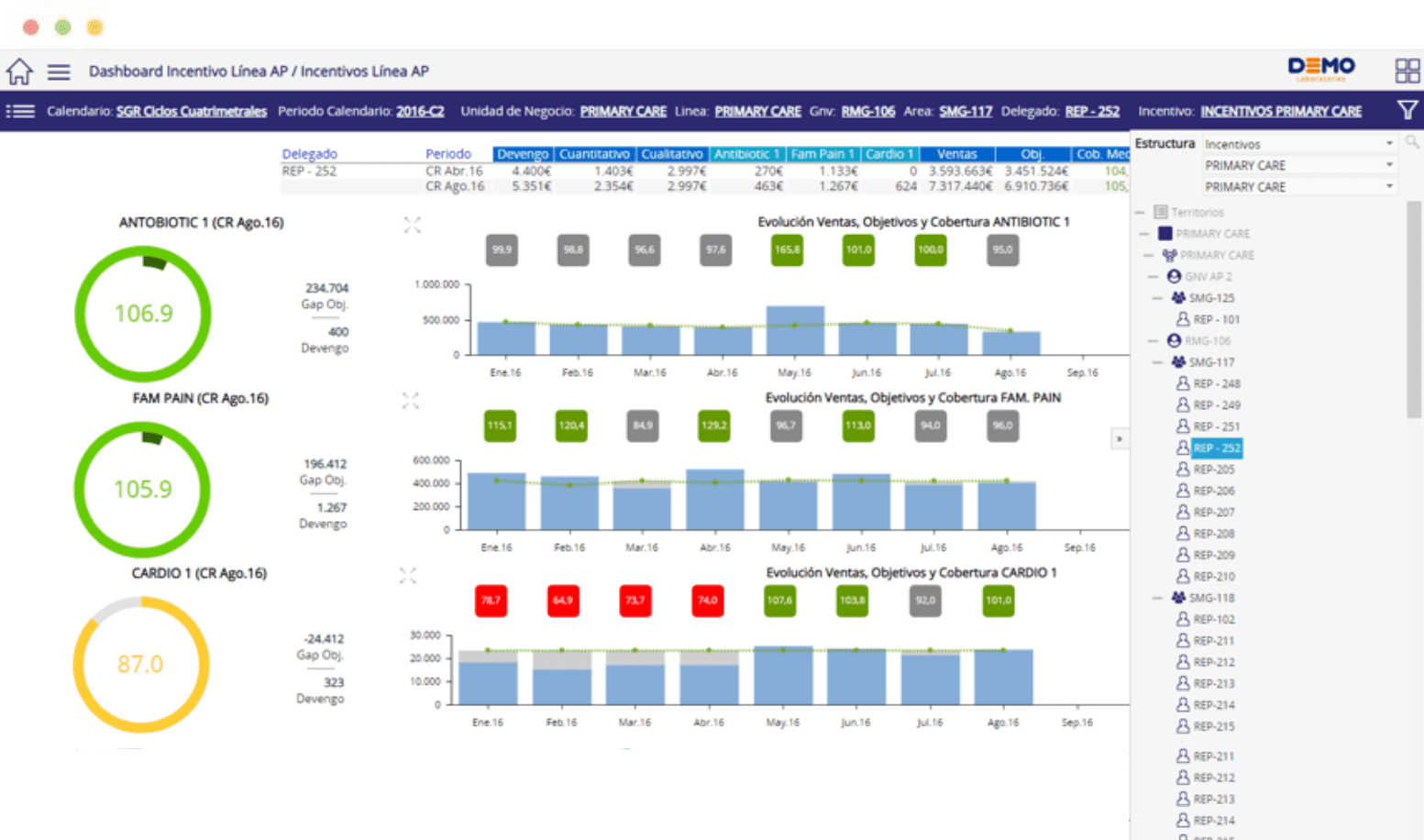Click the 2016-C2 period link
This screenshot has height=840, width=1424.
click(x=420, y=111)
